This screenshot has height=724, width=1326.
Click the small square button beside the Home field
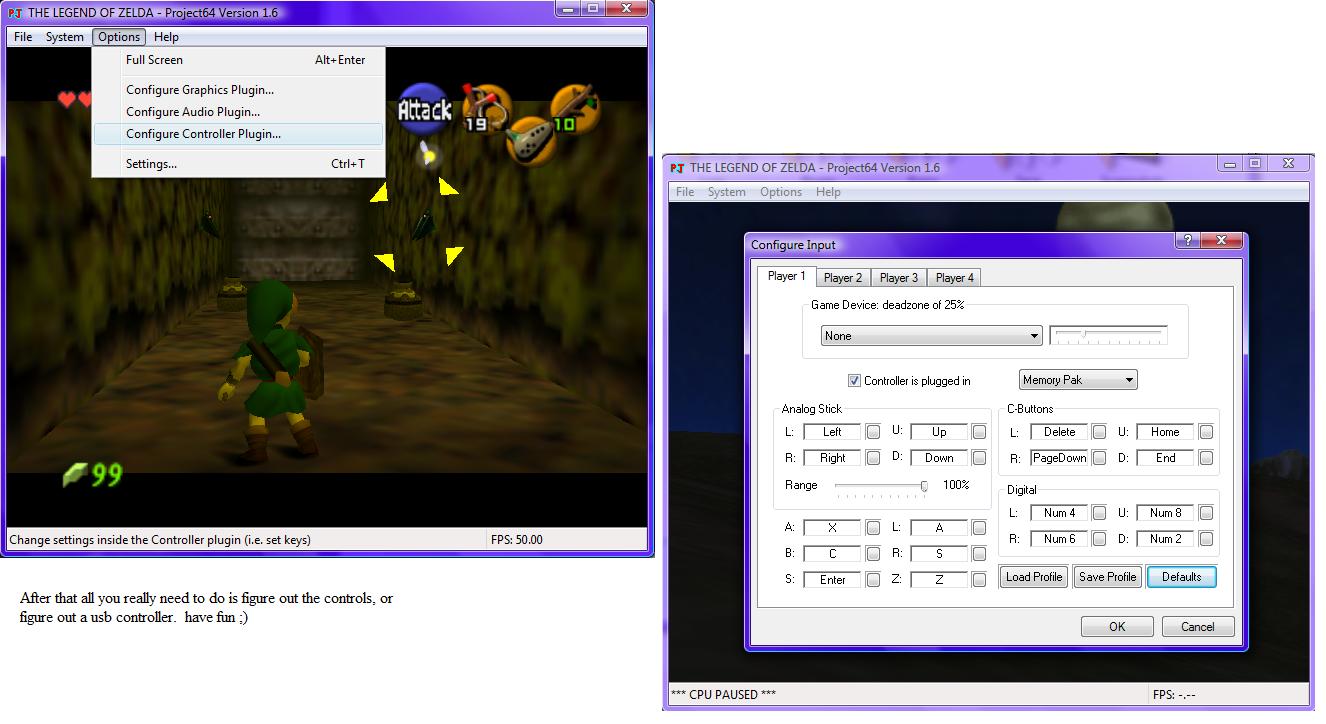tap(1206, 432)
